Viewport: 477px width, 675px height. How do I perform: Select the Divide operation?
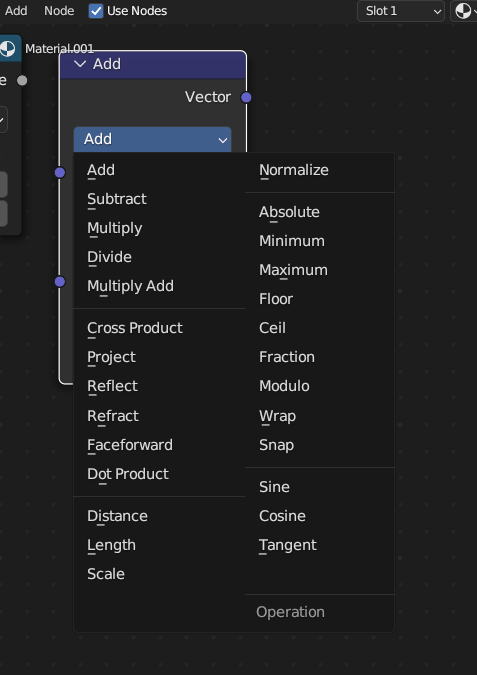click(x=159, y=257)
